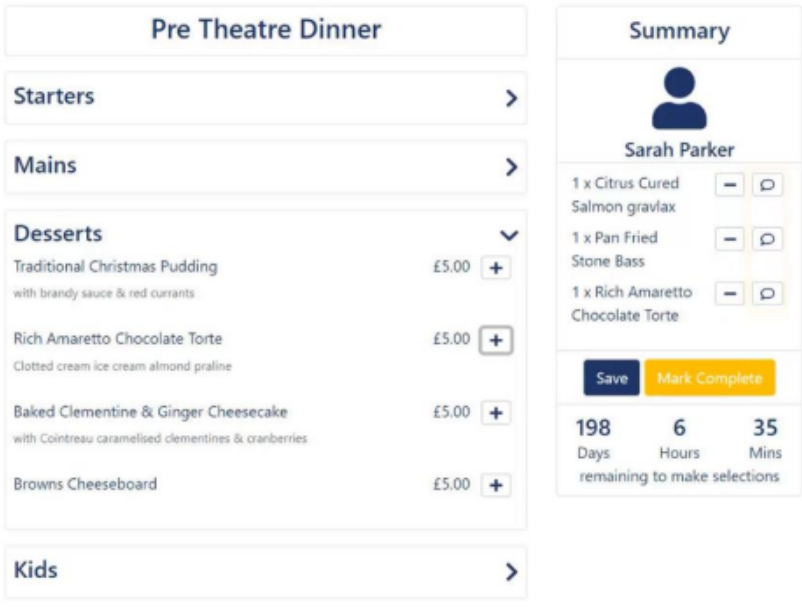802x607 pixels.
Task: Expand the Mains section chevron
Action: pyautogui.click(x=511, y=167)
